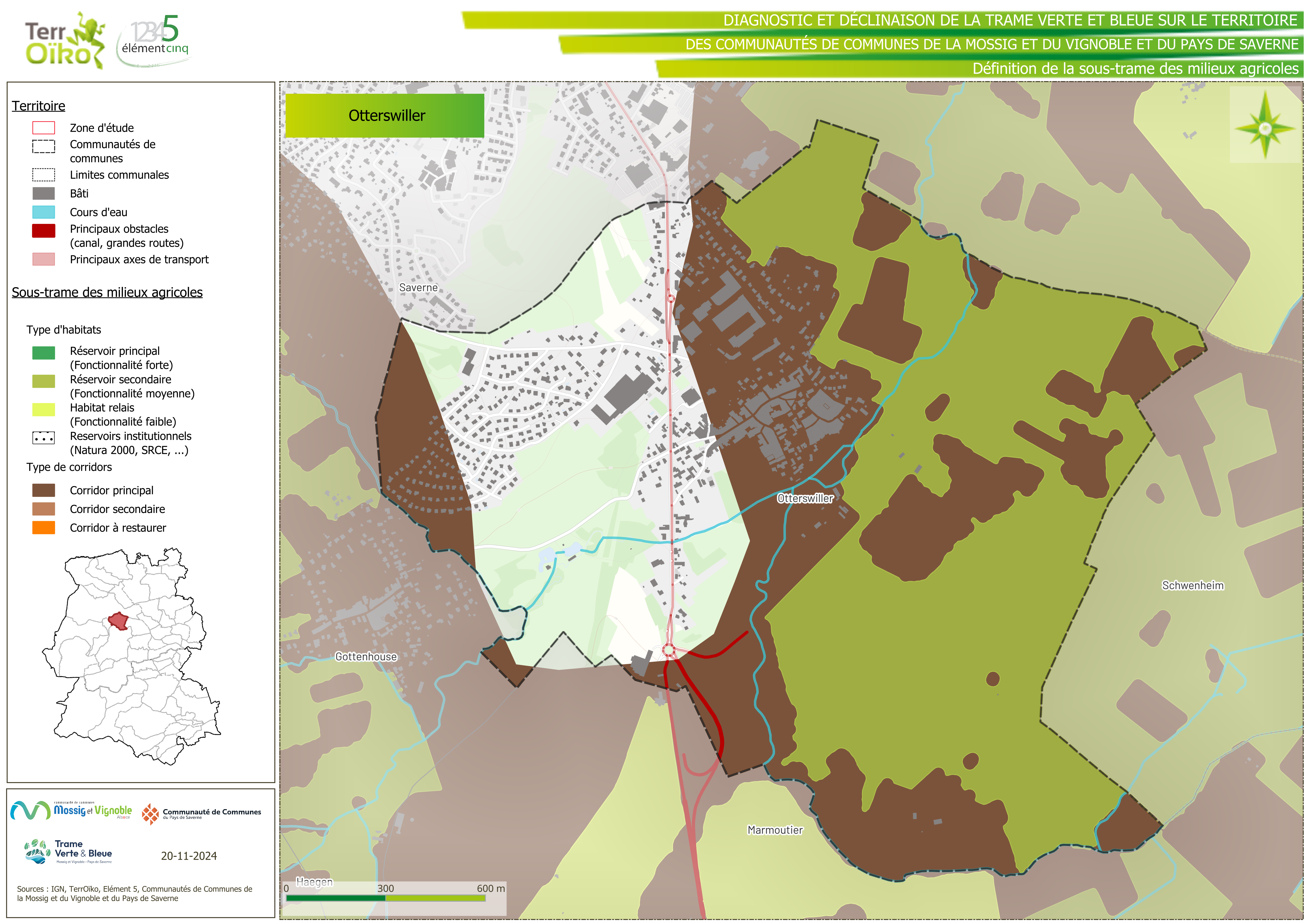The image size is (1307, 924).
Task: Click the Saverne map label
Action: [418, 288]
